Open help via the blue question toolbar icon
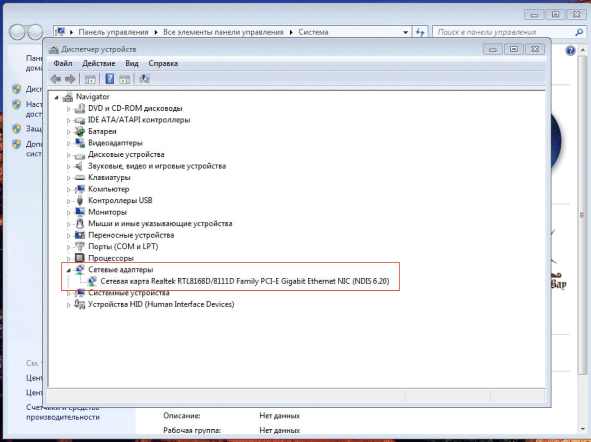 pos(109,79)
